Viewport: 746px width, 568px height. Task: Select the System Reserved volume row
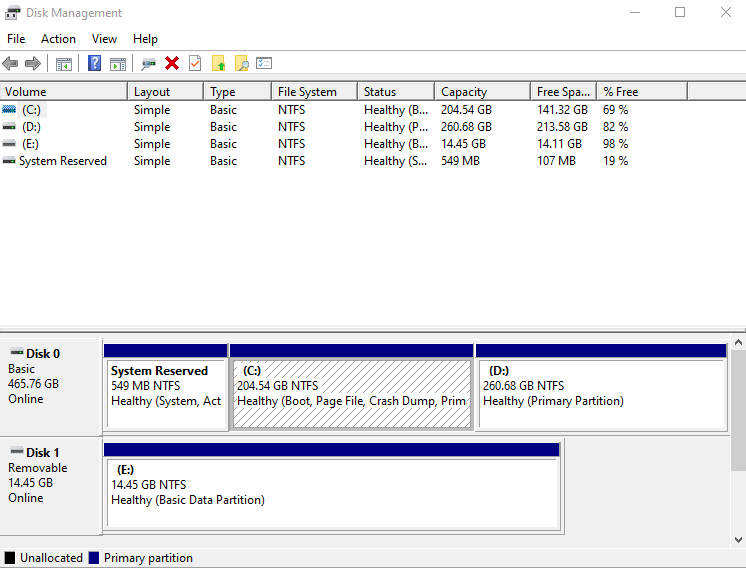(344, 161)
